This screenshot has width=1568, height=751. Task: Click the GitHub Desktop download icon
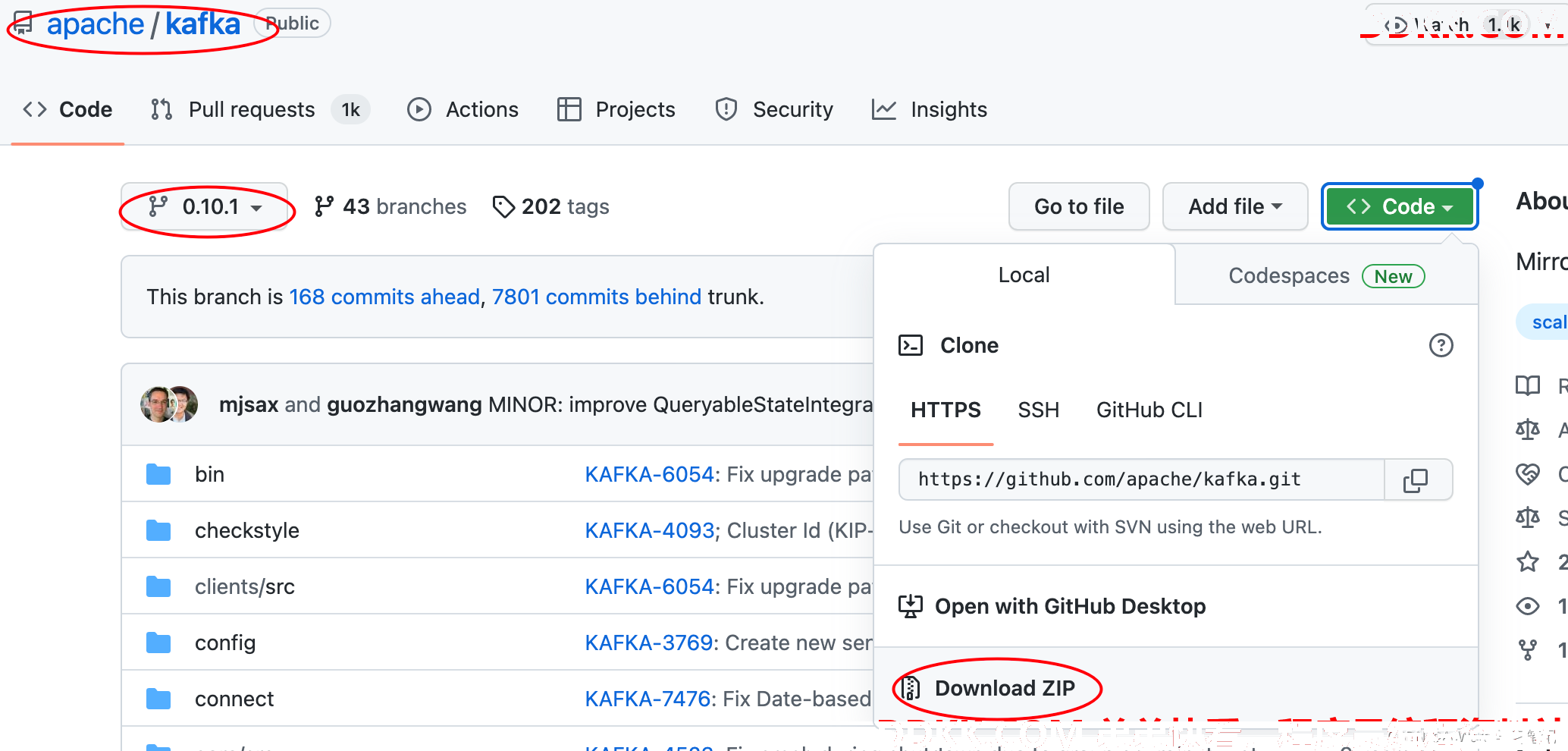910,606
